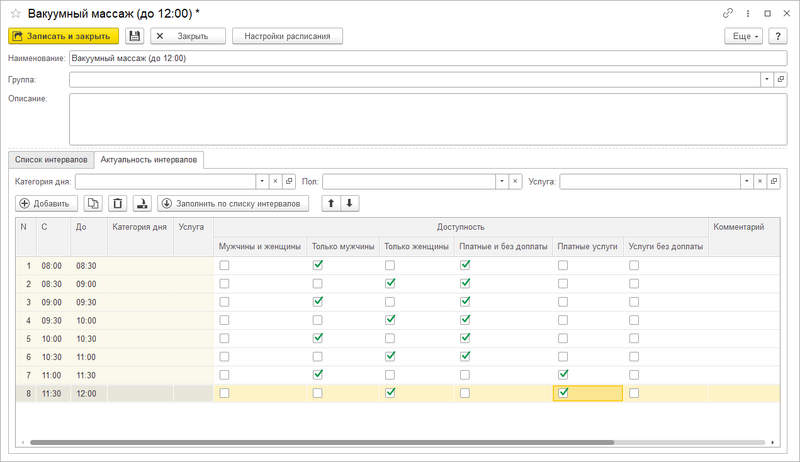Check Мужчины и женщины for row 1
The height and width of the screenshot is (462, 800).
tap(224, 266)
